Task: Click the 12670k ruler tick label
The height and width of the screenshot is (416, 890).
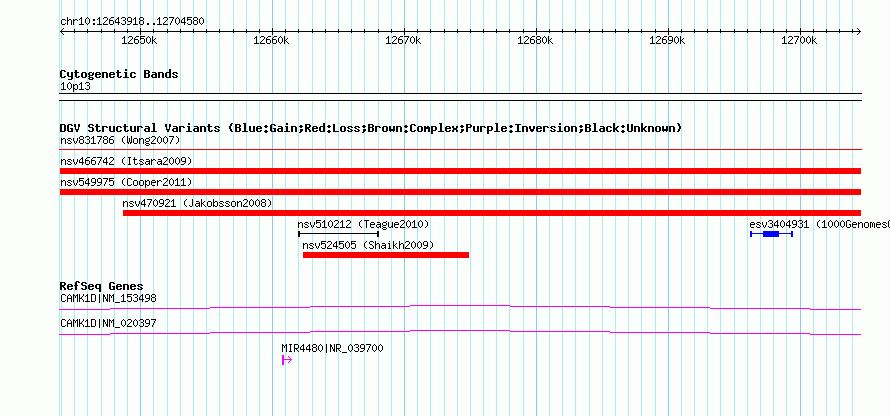Action: coord(404,40)
